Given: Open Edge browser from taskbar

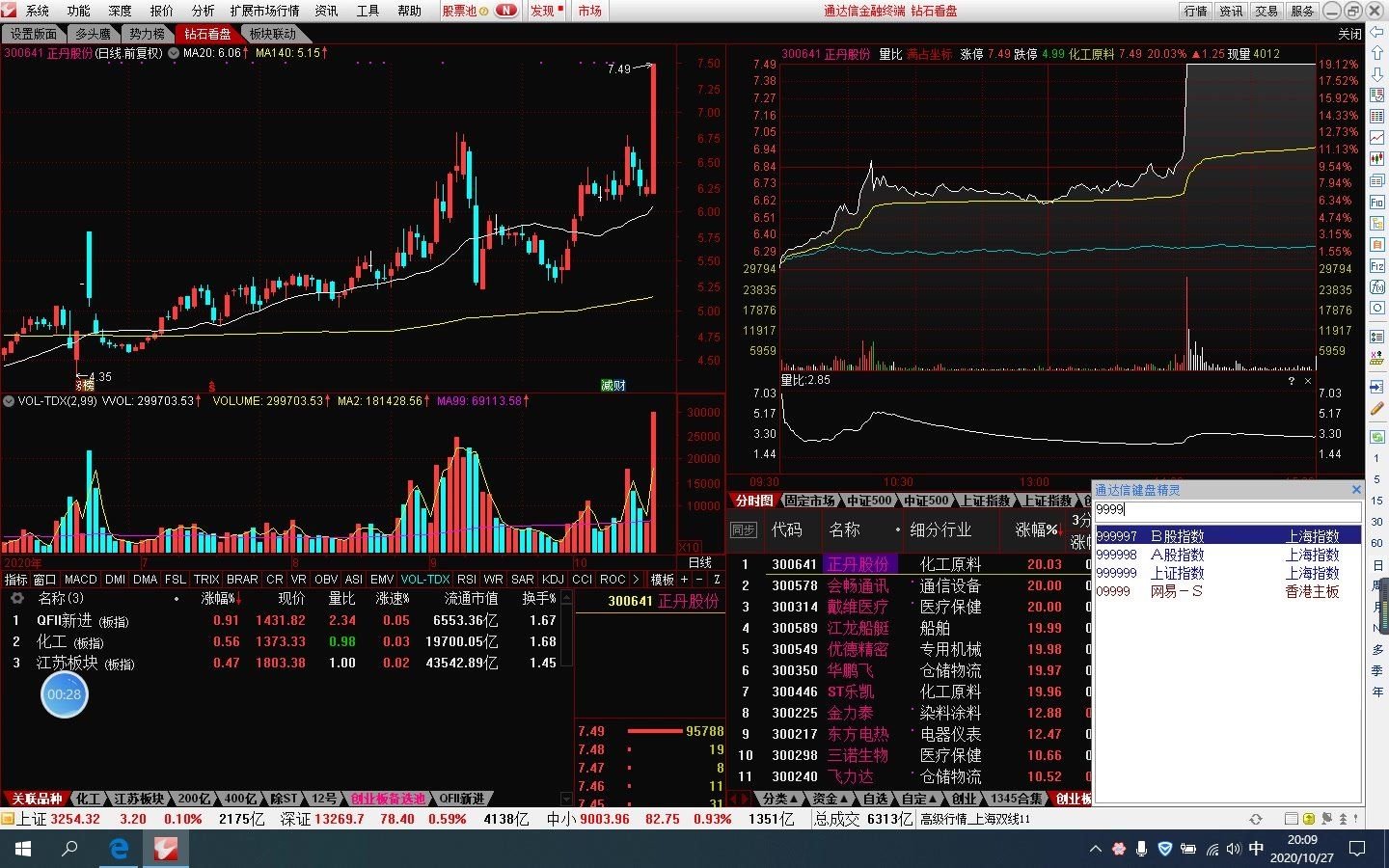Looking at the screenshot, I should pyautogui.click(x=119, y=849).
